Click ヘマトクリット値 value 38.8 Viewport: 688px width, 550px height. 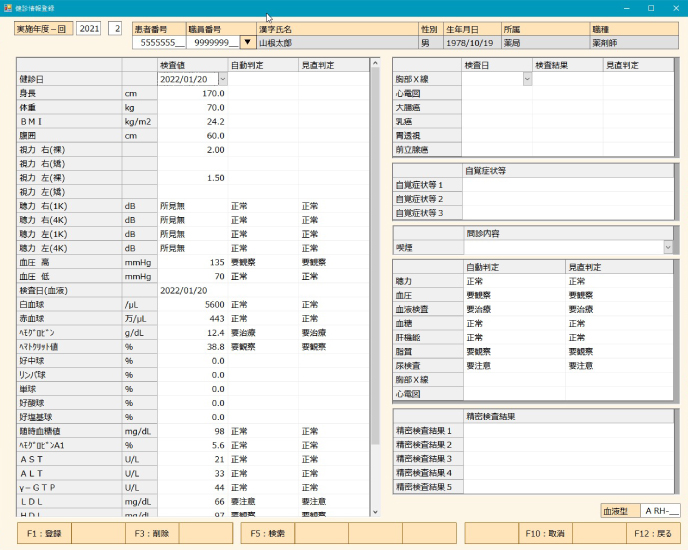(193, 347)
